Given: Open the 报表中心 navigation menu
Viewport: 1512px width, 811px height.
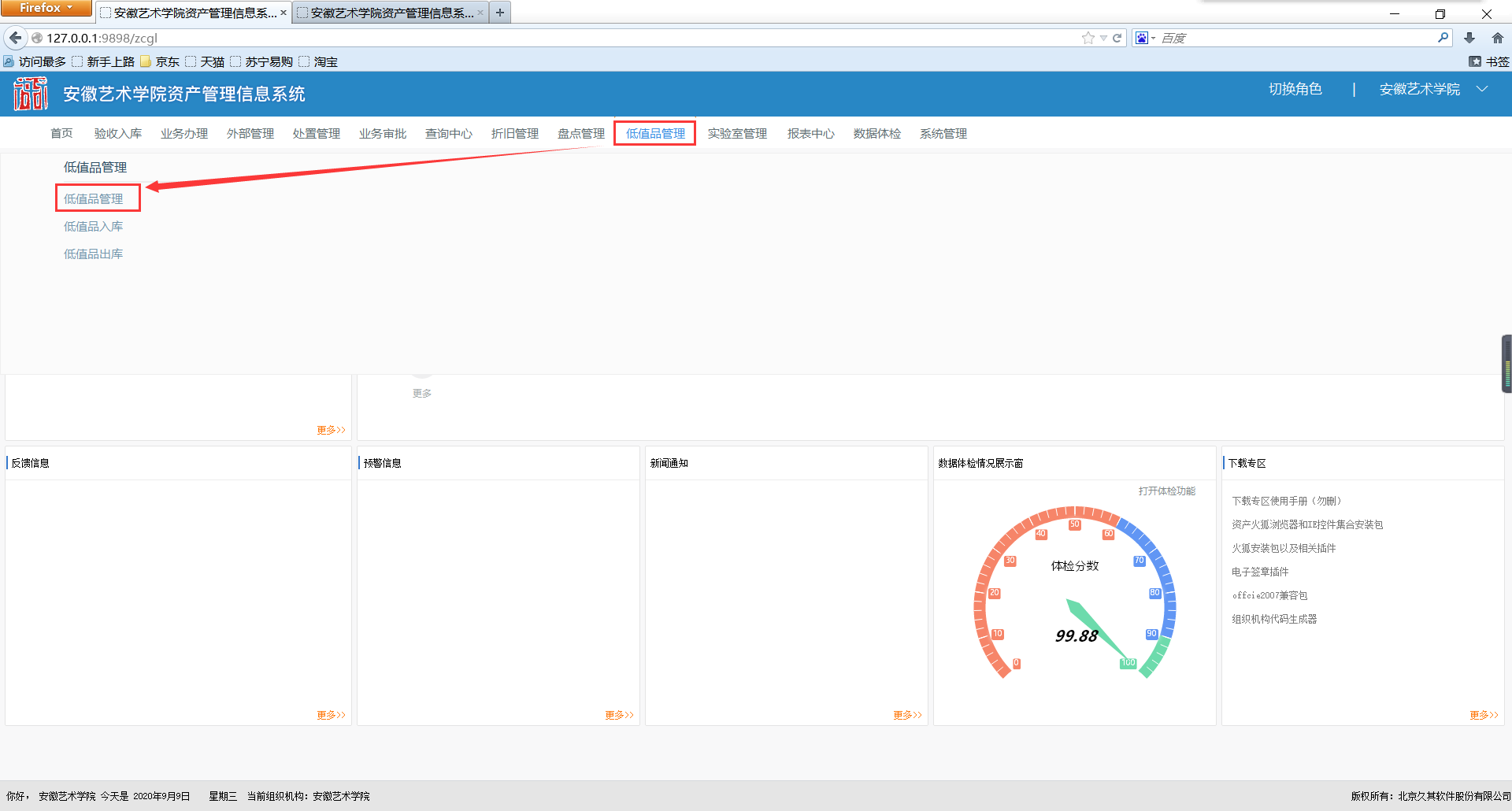Looking at the screenshot, I should pos(810,134).
